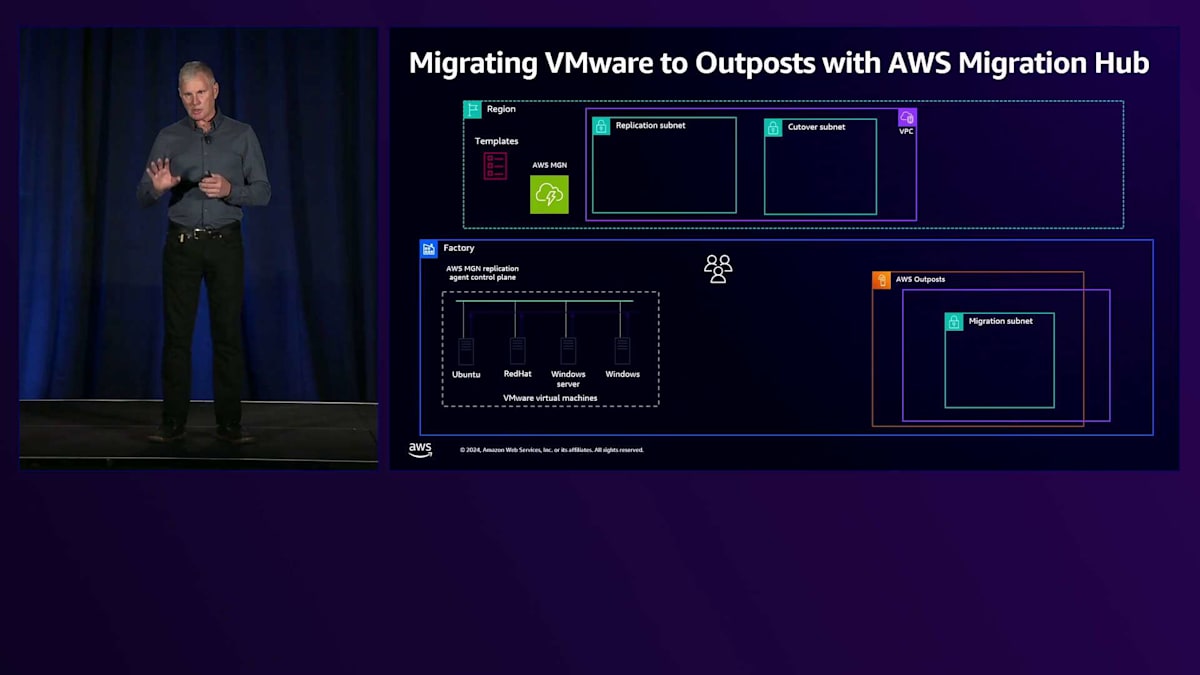
Task: Click the Factory building icon
Action: point(429,248)
